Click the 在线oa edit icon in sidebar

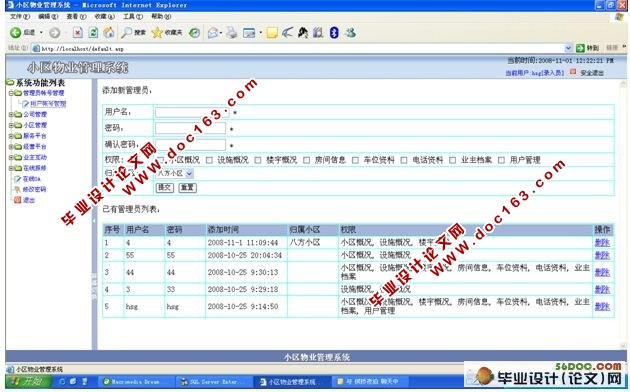pyautogui.click(x=17, y=179)
